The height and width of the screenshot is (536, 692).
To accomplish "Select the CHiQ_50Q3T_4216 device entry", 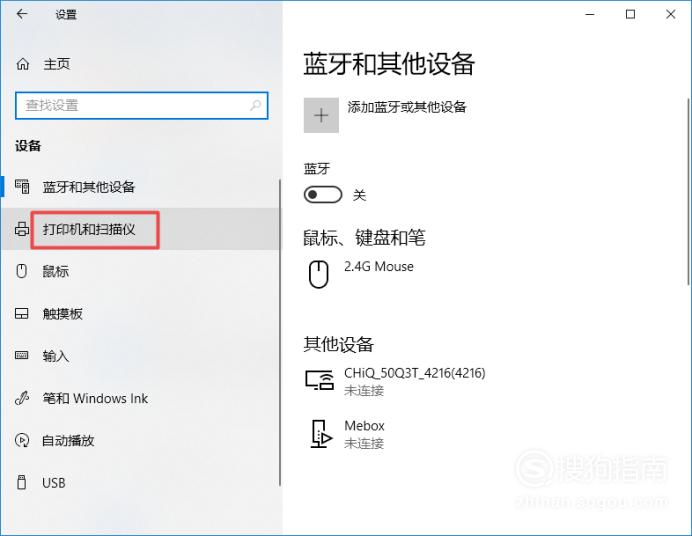I will tap(396, 381).
